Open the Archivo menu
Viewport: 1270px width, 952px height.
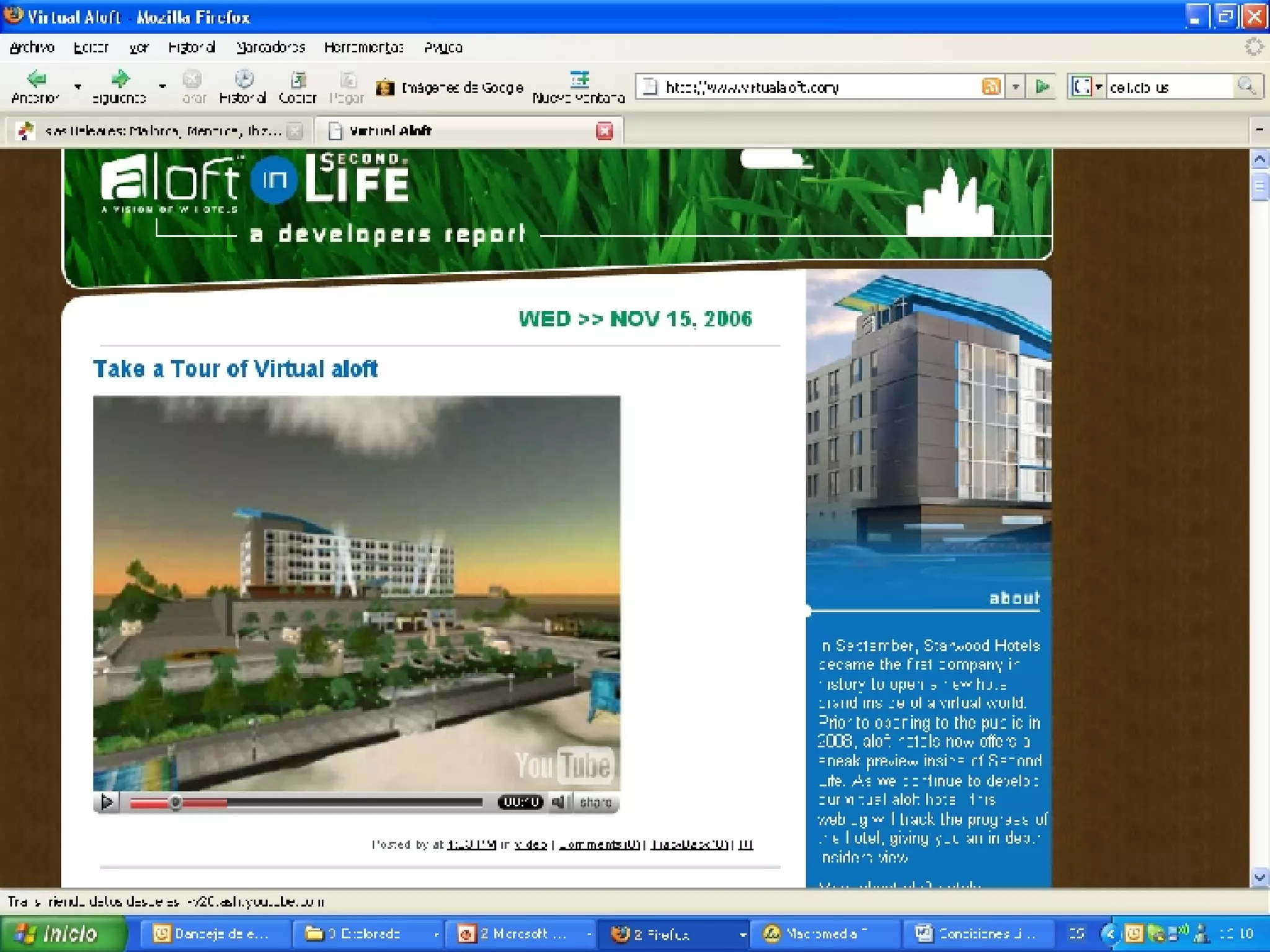(32, 47)
